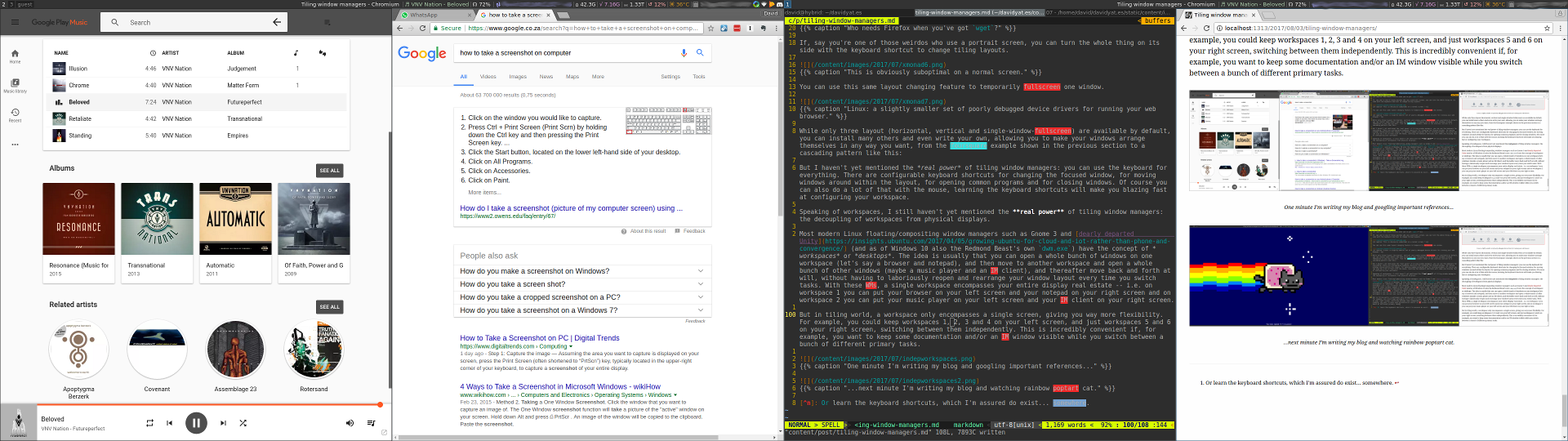The width and height of the screenshot is (1568, 441).
Task: Click the Matter Form album name in Chrome row
Action: click(x=243, y=85)
